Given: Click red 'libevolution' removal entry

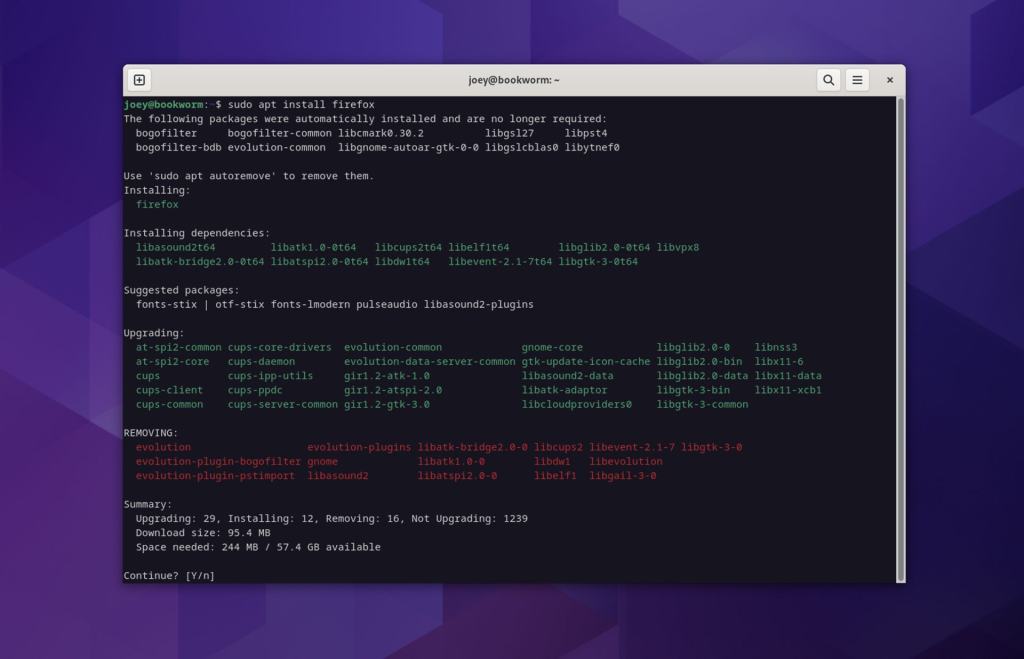Looking at the screenshot, I should [x=626, y=462].
